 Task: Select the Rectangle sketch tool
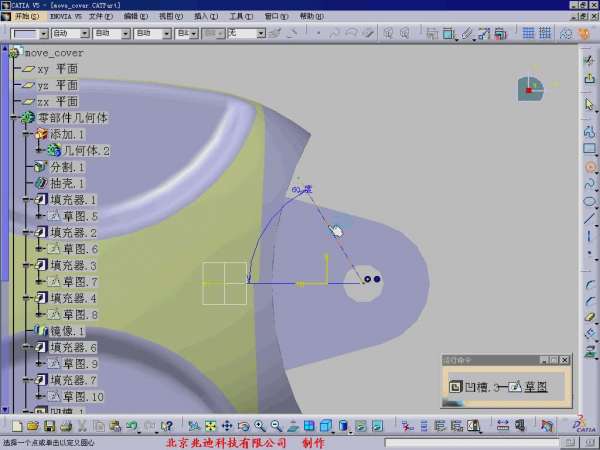pos(589,148)
